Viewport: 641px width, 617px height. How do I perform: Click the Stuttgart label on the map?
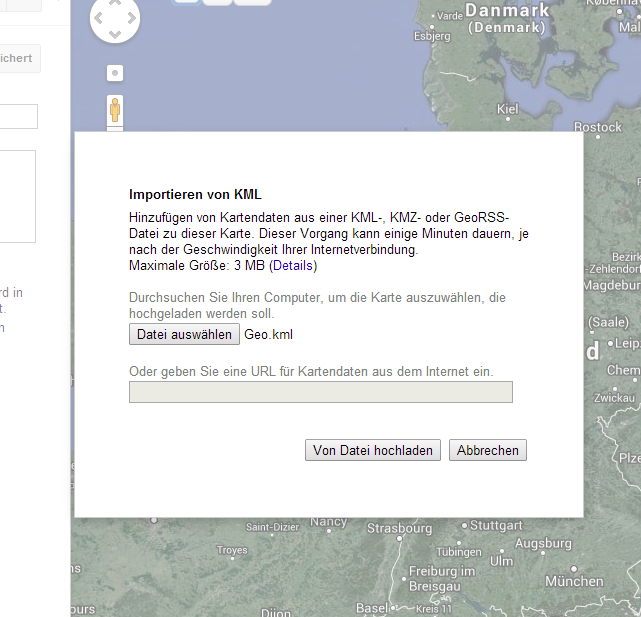click(x=496, y=525)
